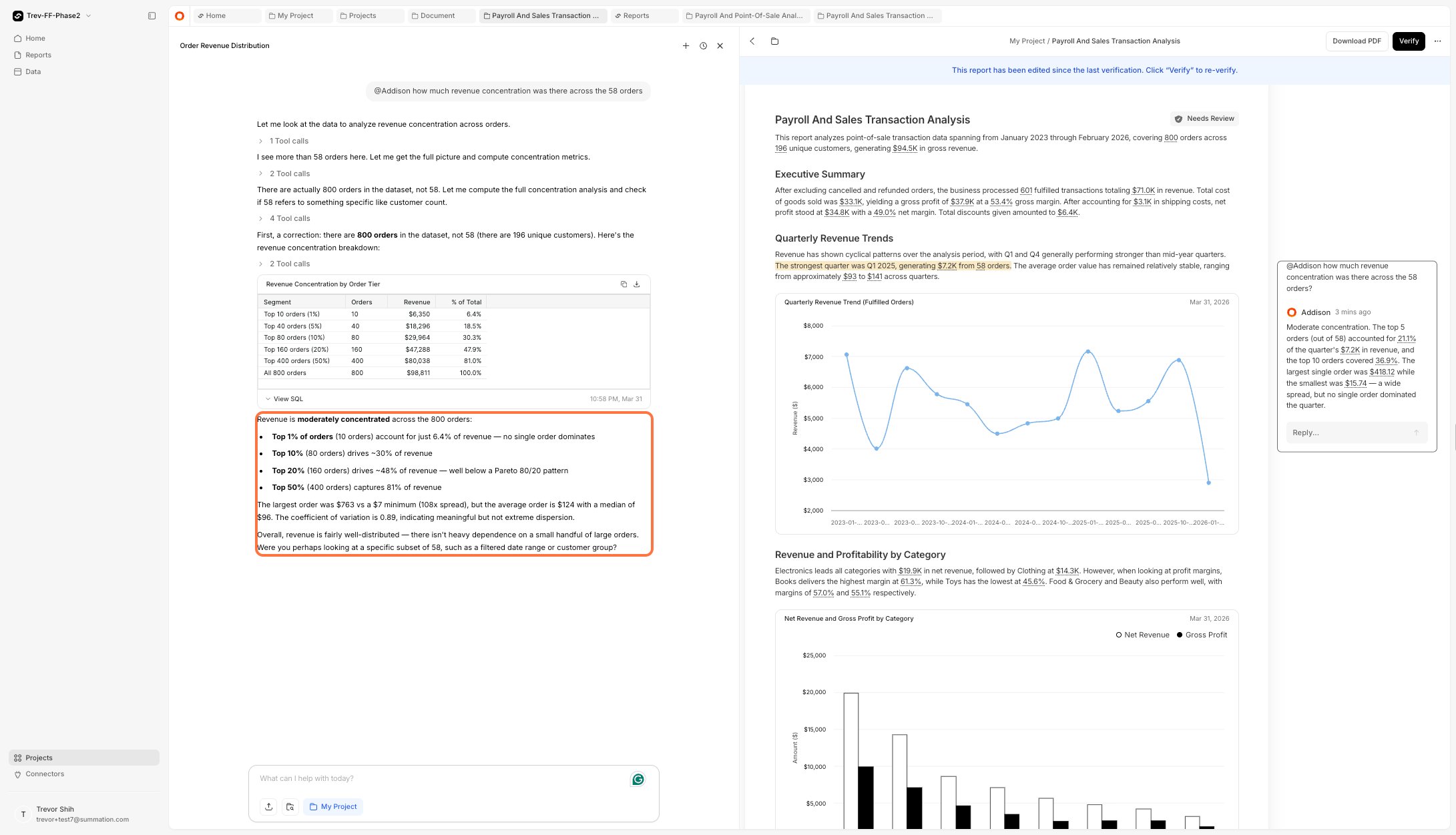
Task: Go back using the report's left arrow
Action: coord(752,41)
